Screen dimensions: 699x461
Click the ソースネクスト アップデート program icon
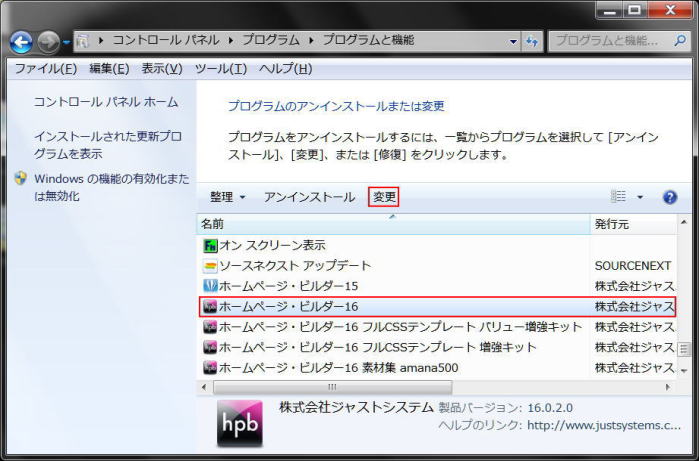pos(210,266)
